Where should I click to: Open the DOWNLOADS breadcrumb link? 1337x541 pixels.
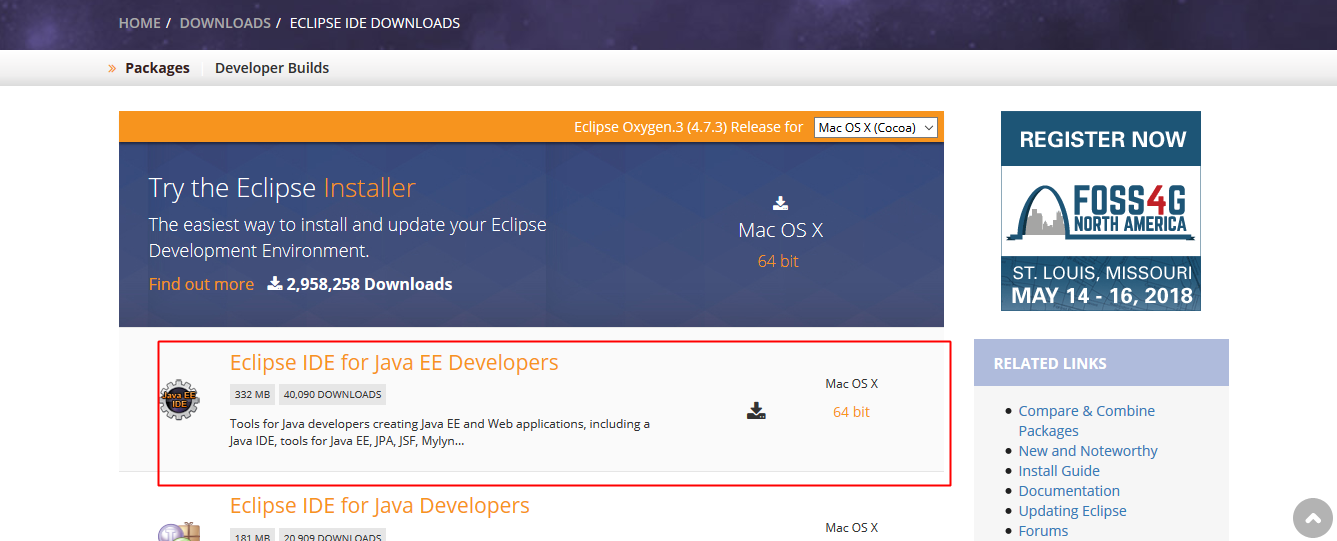coord(225,22)
